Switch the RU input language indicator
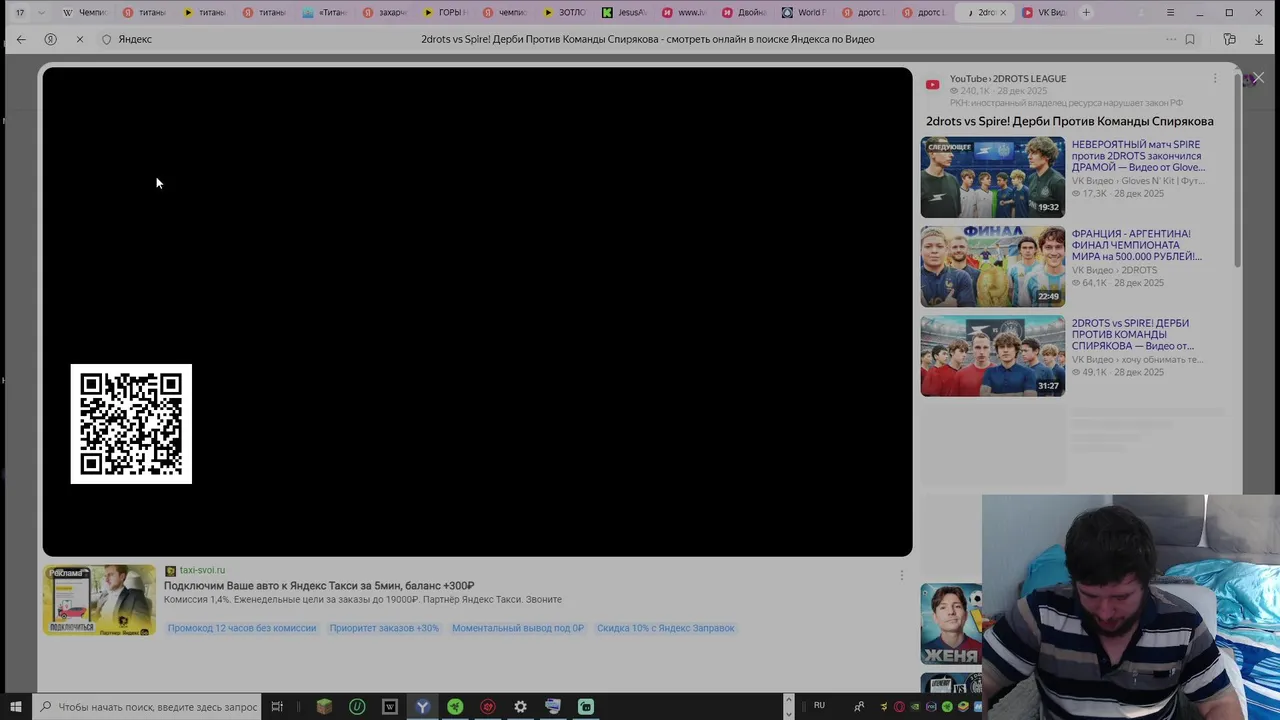1280x720 pixels. [x=819, y=706]
